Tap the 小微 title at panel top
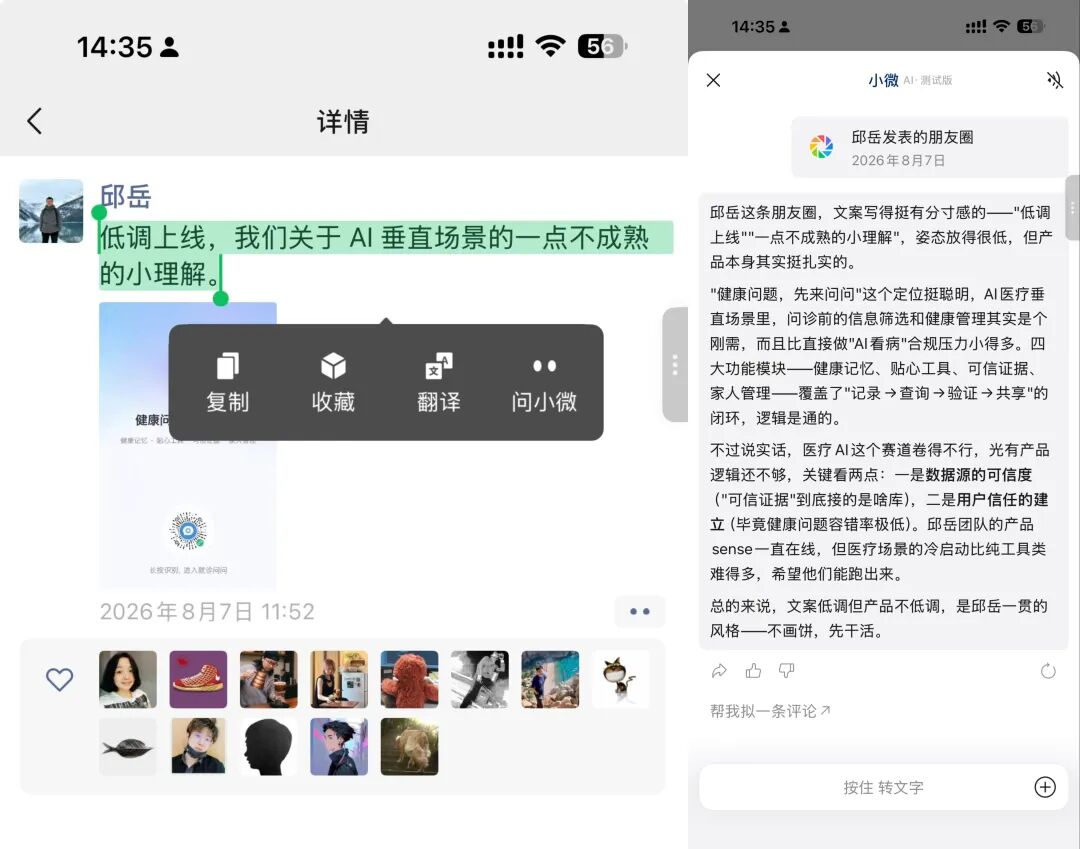The width and height of the screenshot is (1080, 849). click(883, 81)
